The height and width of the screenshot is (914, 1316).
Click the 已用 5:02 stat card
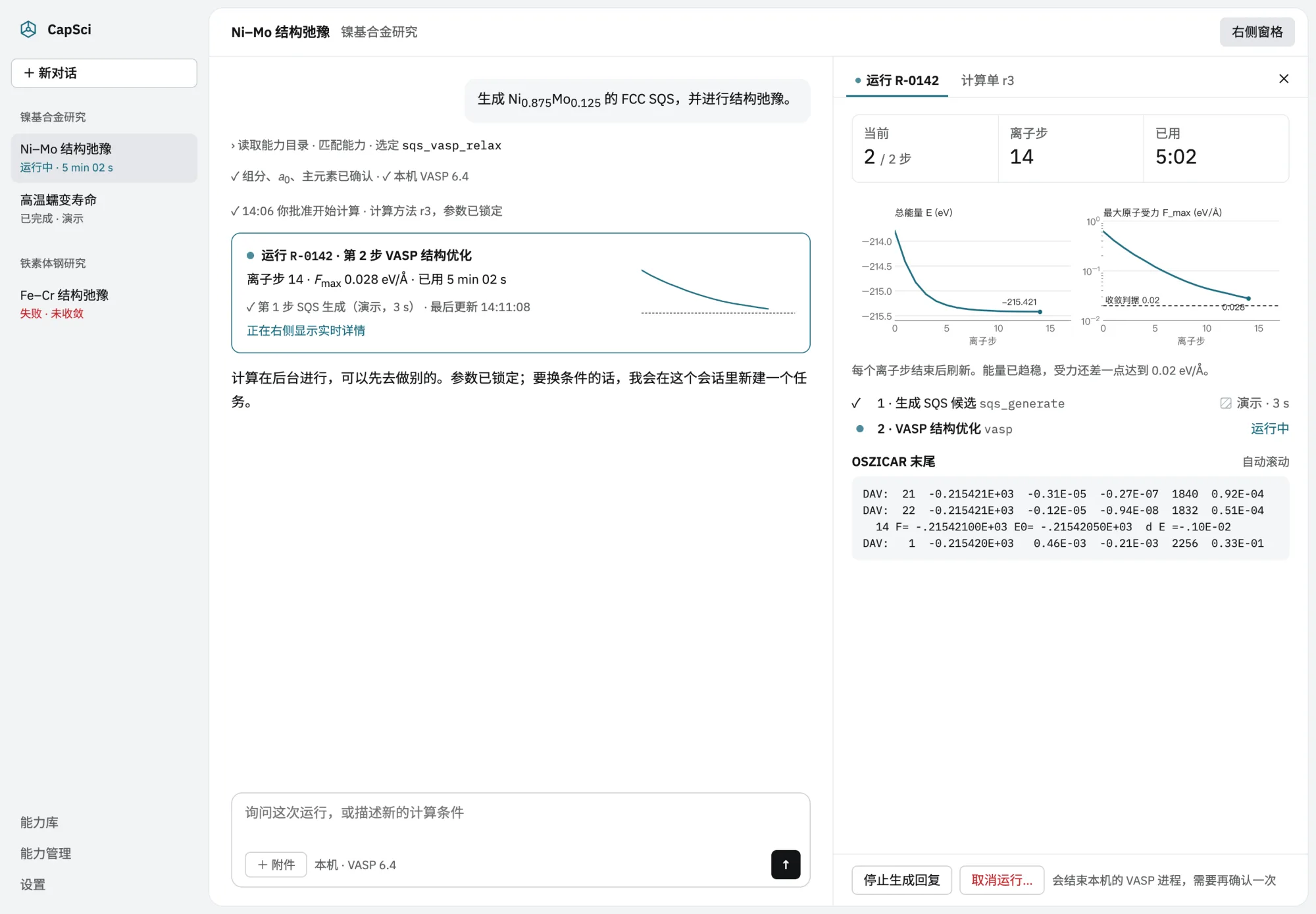[x=1216, y=149]
